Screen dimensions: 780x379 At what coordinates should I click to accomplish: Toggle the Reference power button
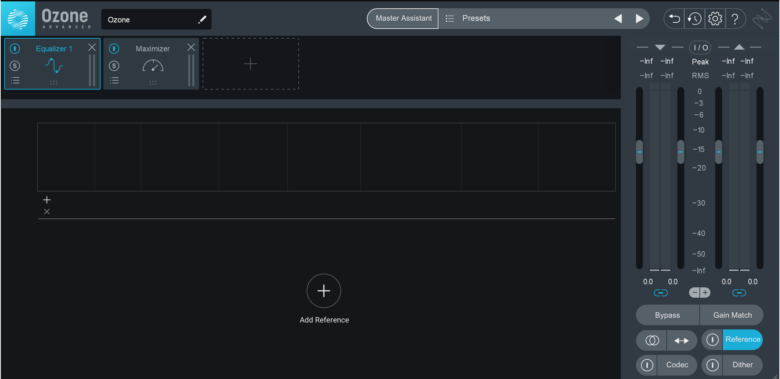pyautogui.click(x=712, y=340)
